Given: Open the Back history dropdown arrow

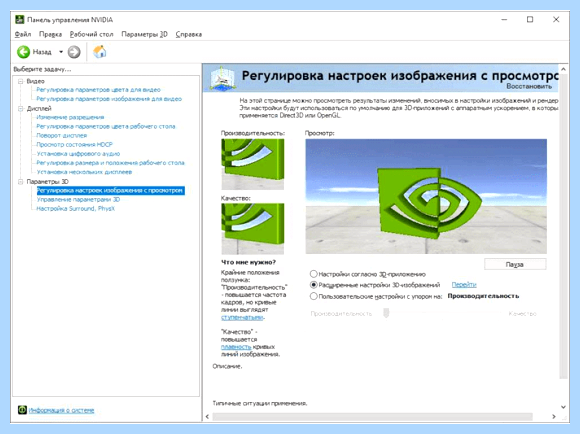Looking at the screenshot, I should tap(61, 52).
